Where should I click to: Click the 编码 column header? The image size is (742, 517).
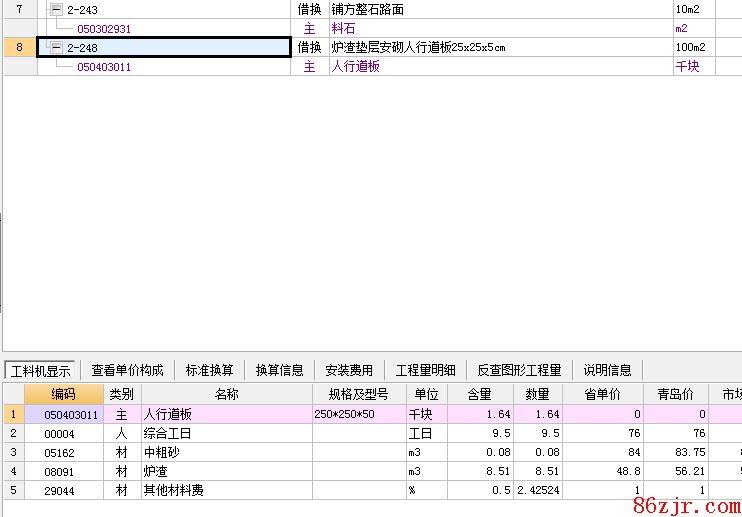tap(63, 394)
